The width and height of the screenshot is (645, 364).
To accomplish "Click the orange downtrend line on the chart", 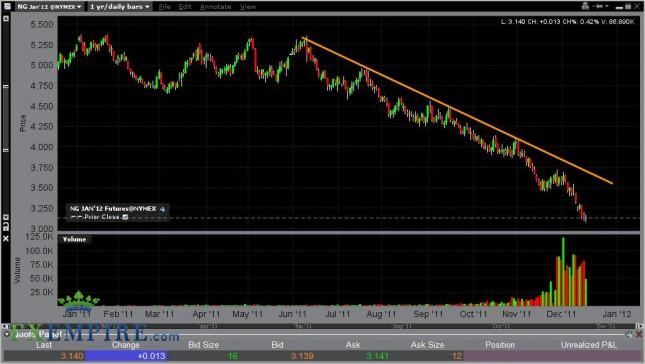I will (x=457, y=110).
